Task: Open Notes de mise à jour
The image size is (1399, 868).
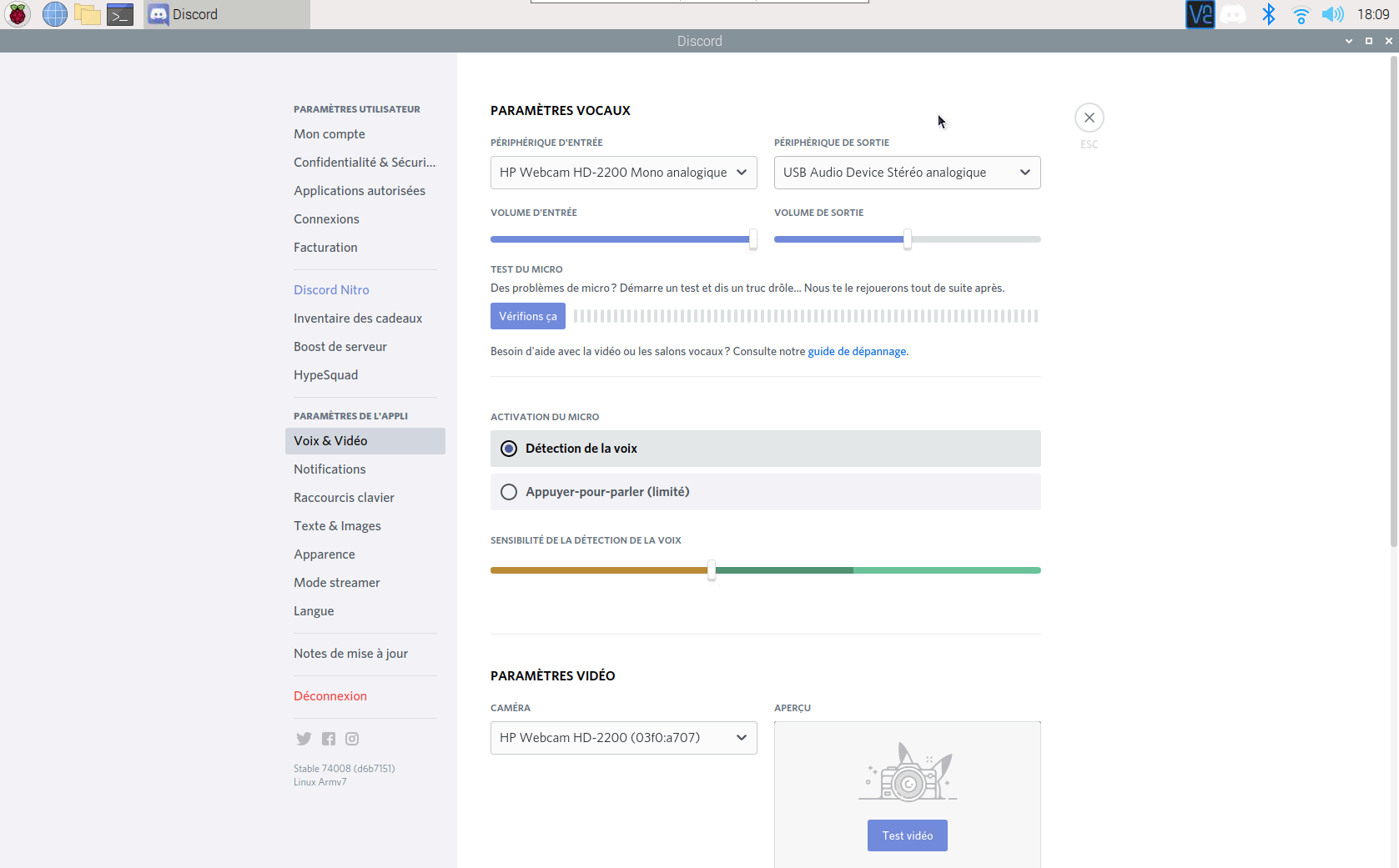Action: coord(365,654)
